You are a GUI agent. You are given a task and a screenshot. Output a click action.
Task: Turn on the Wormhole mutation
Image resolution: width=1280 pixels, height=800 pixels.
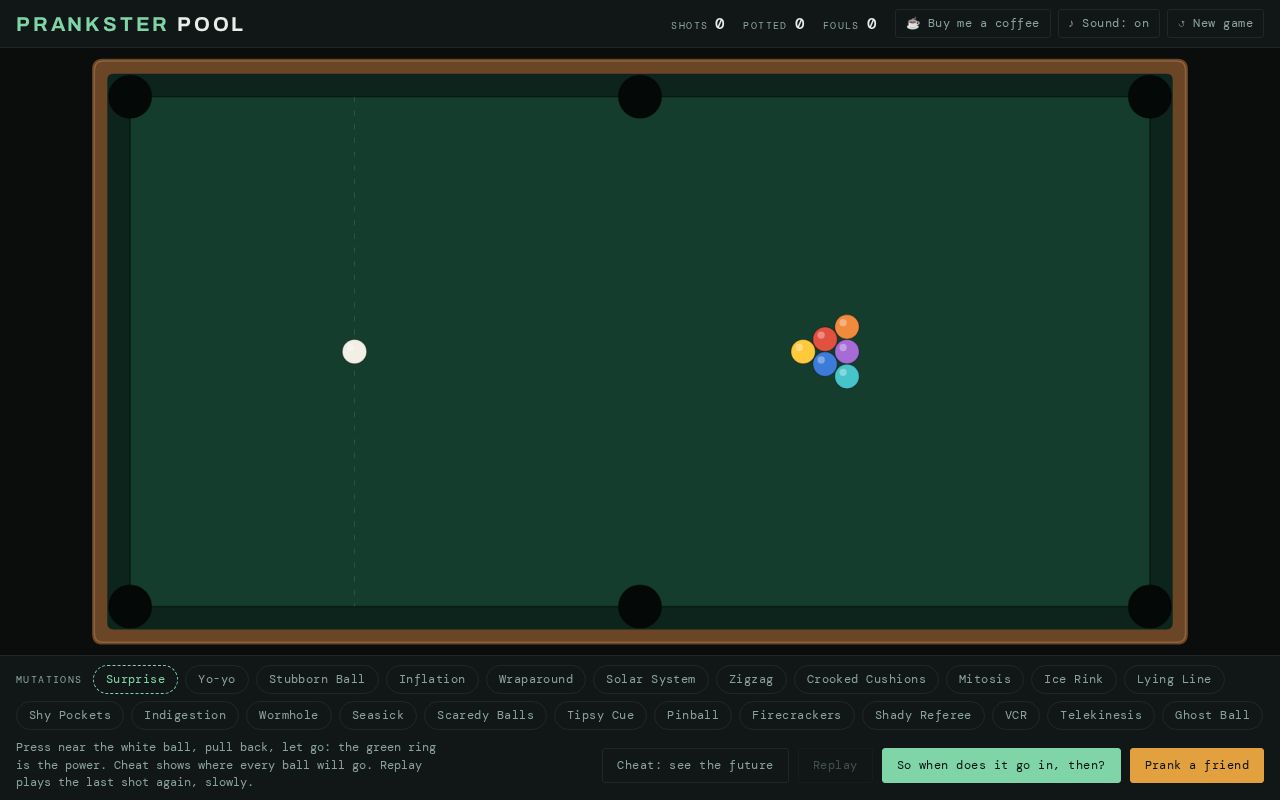288,716
